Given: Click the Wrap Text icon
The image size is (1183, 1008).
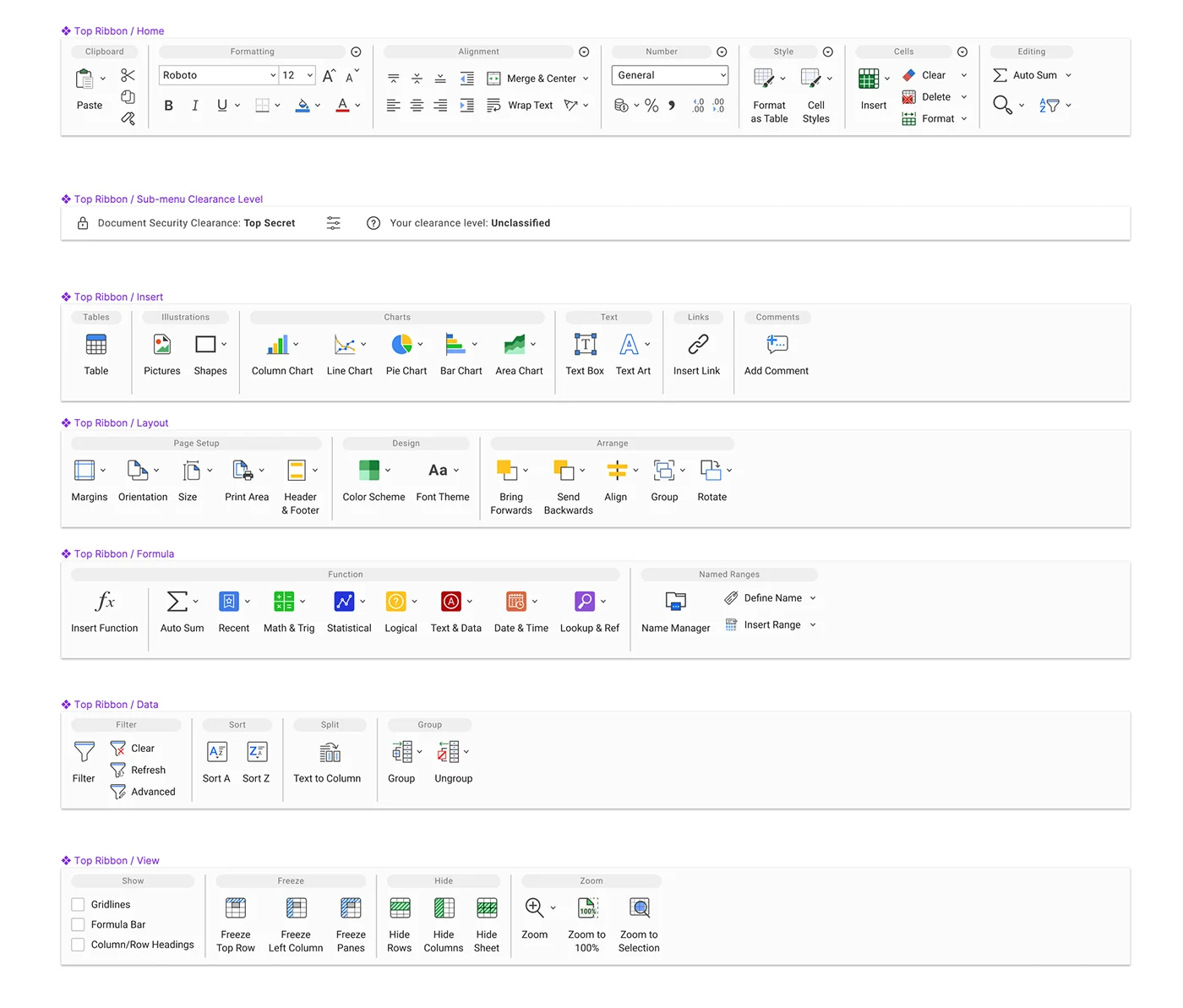Looking at the screenshot, I should click(493, 106).
